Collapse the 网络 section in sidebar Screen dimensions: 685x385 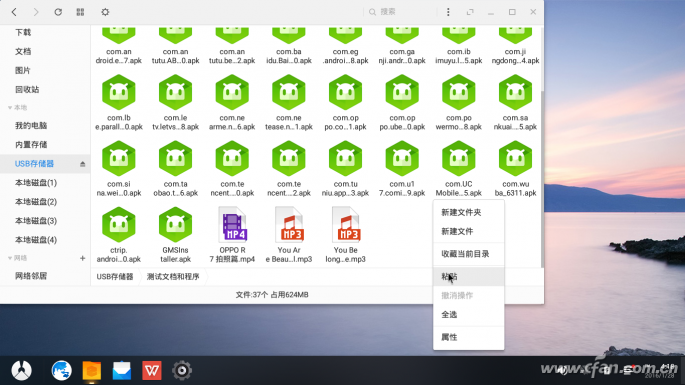[10, 258]
